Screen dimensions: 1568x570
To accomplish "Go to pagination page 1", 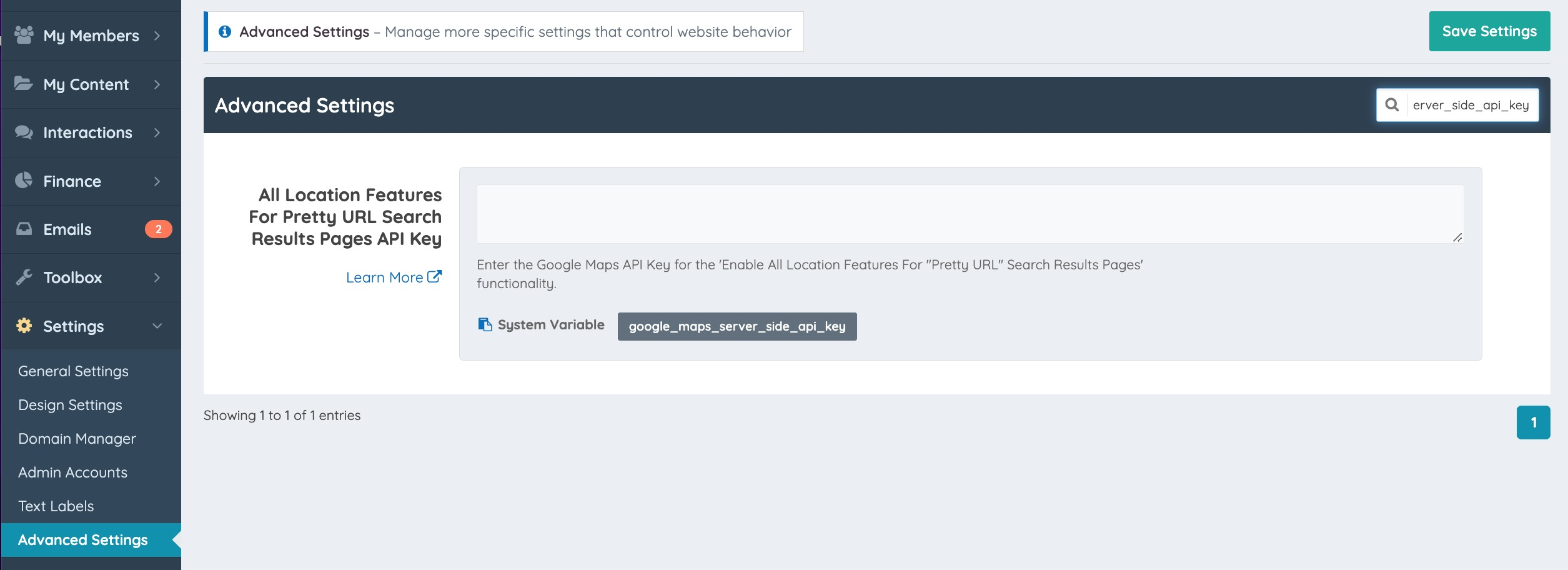I will [1533, 422].
